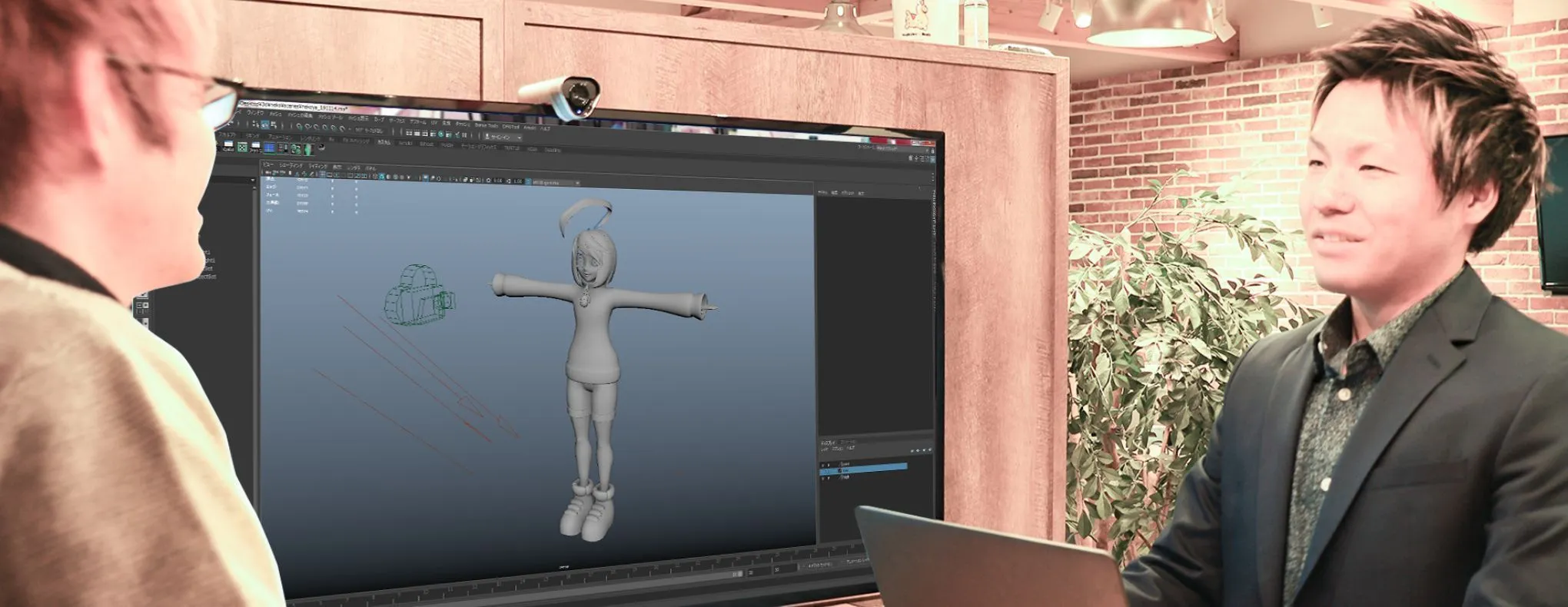Click the first white window shelf icon

[228, 146]
